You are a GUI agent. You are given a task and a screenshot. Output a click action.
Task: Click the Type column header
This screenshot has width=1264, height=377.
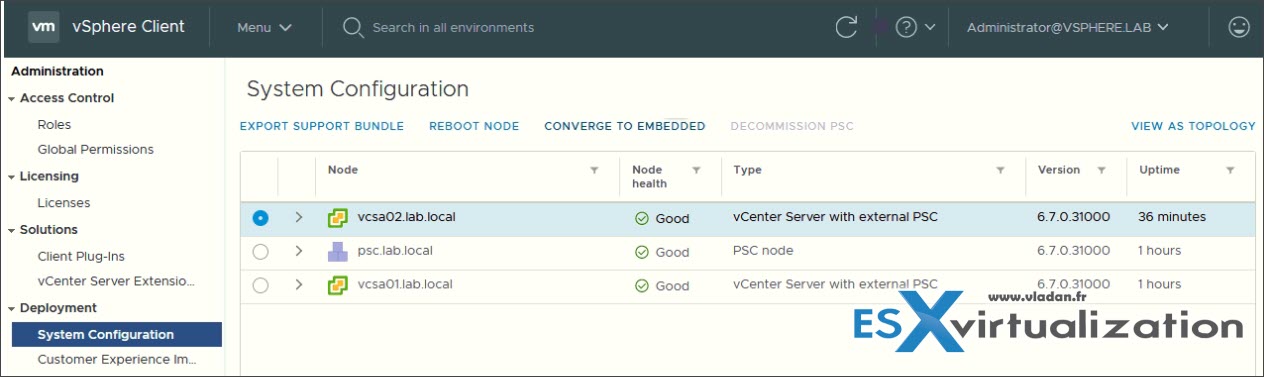click(x=747, y=170)
